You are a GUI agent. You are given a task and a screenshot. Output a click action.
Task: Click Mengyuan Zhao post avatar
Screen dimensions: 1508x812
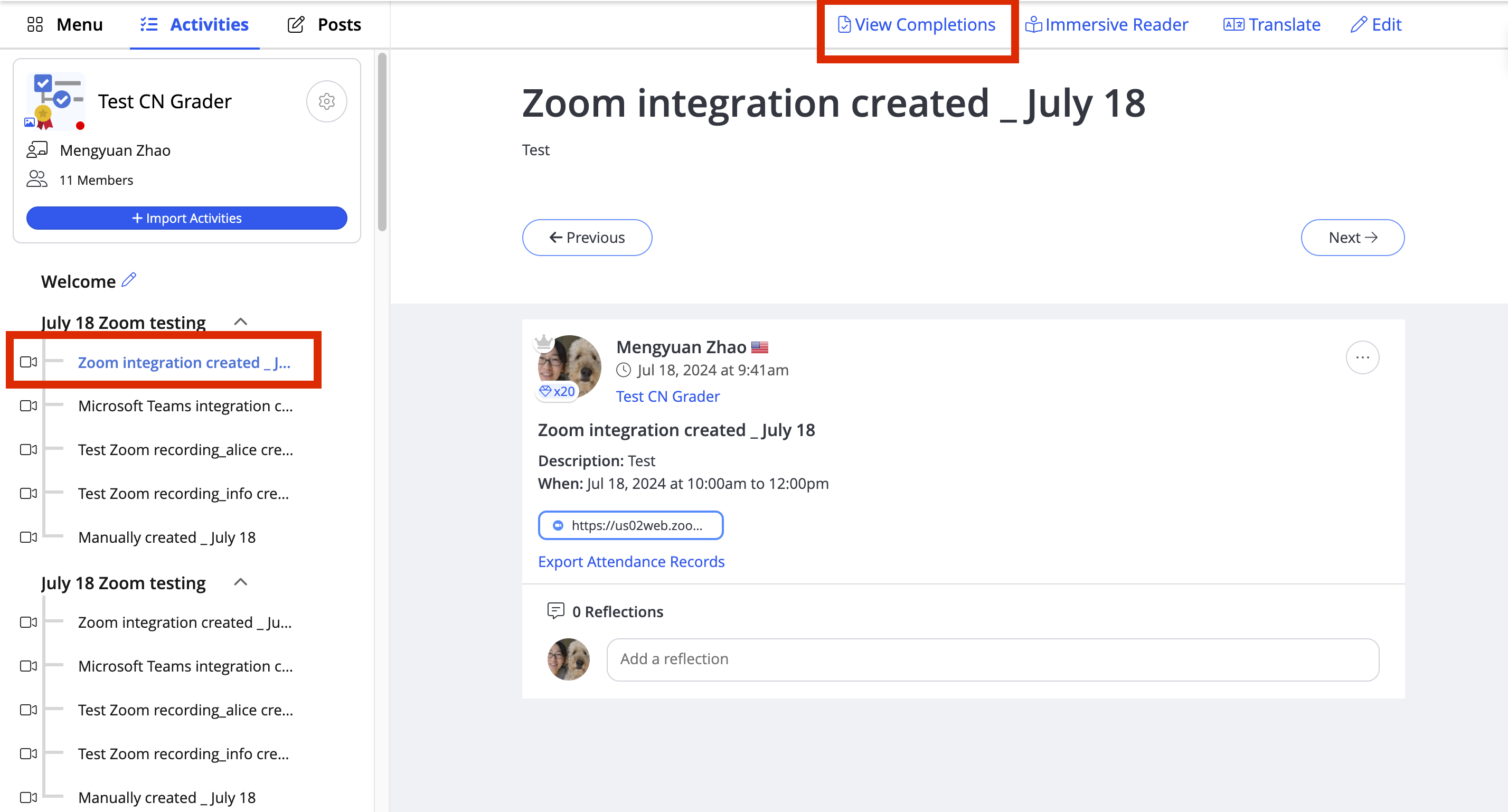tap(569, 366)
